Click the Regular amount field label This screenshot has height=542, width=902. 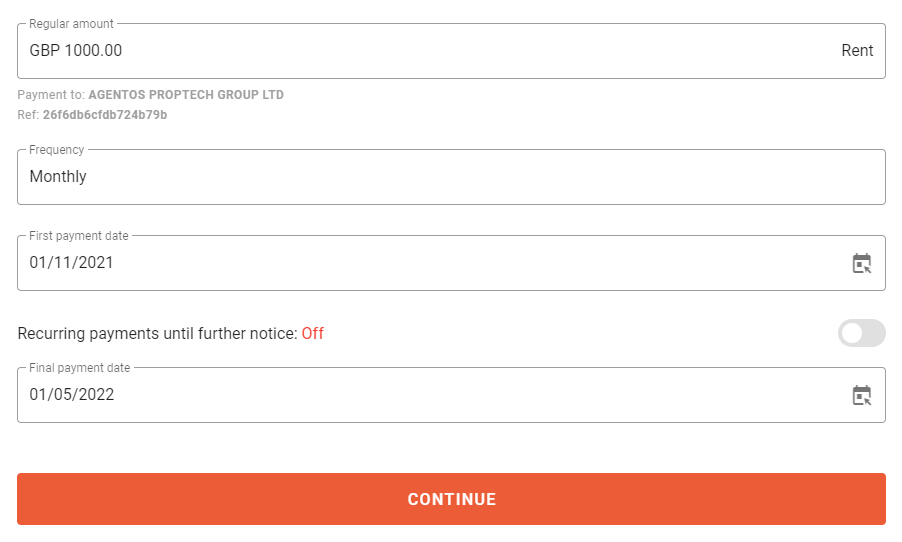(x=71, y=24)
